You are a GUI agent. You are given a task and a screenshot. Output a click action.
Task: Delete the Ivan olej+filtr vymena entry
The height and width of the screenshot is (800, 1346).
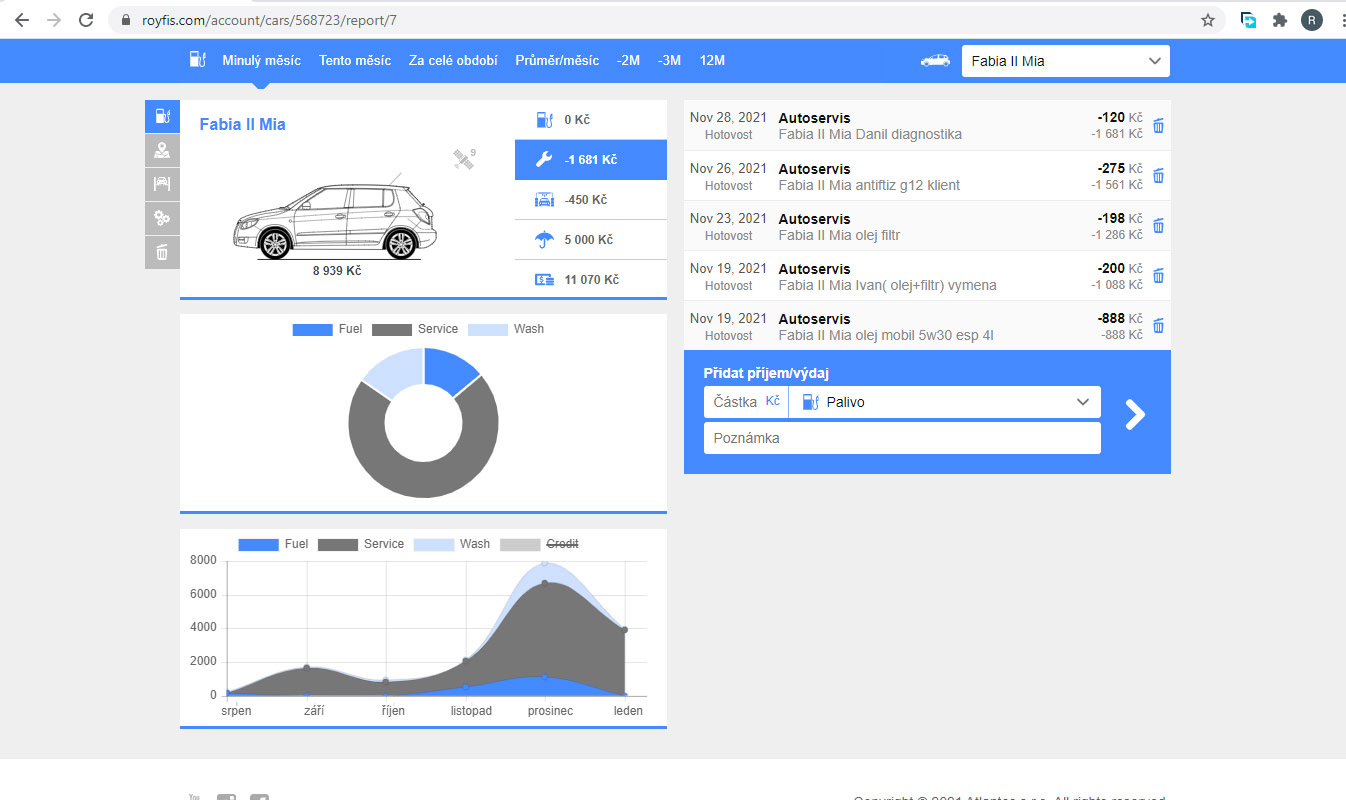1158,276
